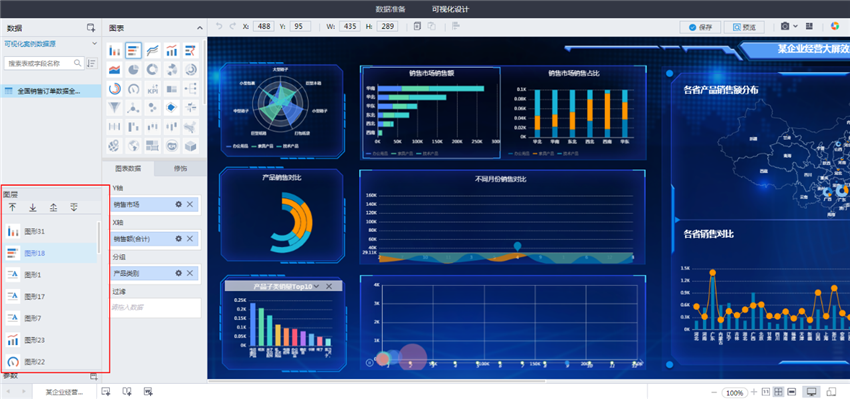Switch to 数据准备 top tab
Image resolution: width=850 pixels, height=399 pixels.
(x=390, y=9)
